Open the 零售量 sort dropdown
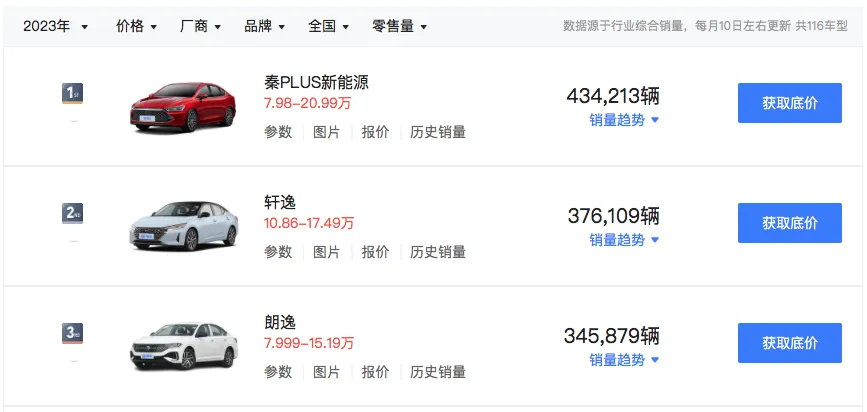Image resolution: width=867 pixels, height=412 pixels. 399,26
